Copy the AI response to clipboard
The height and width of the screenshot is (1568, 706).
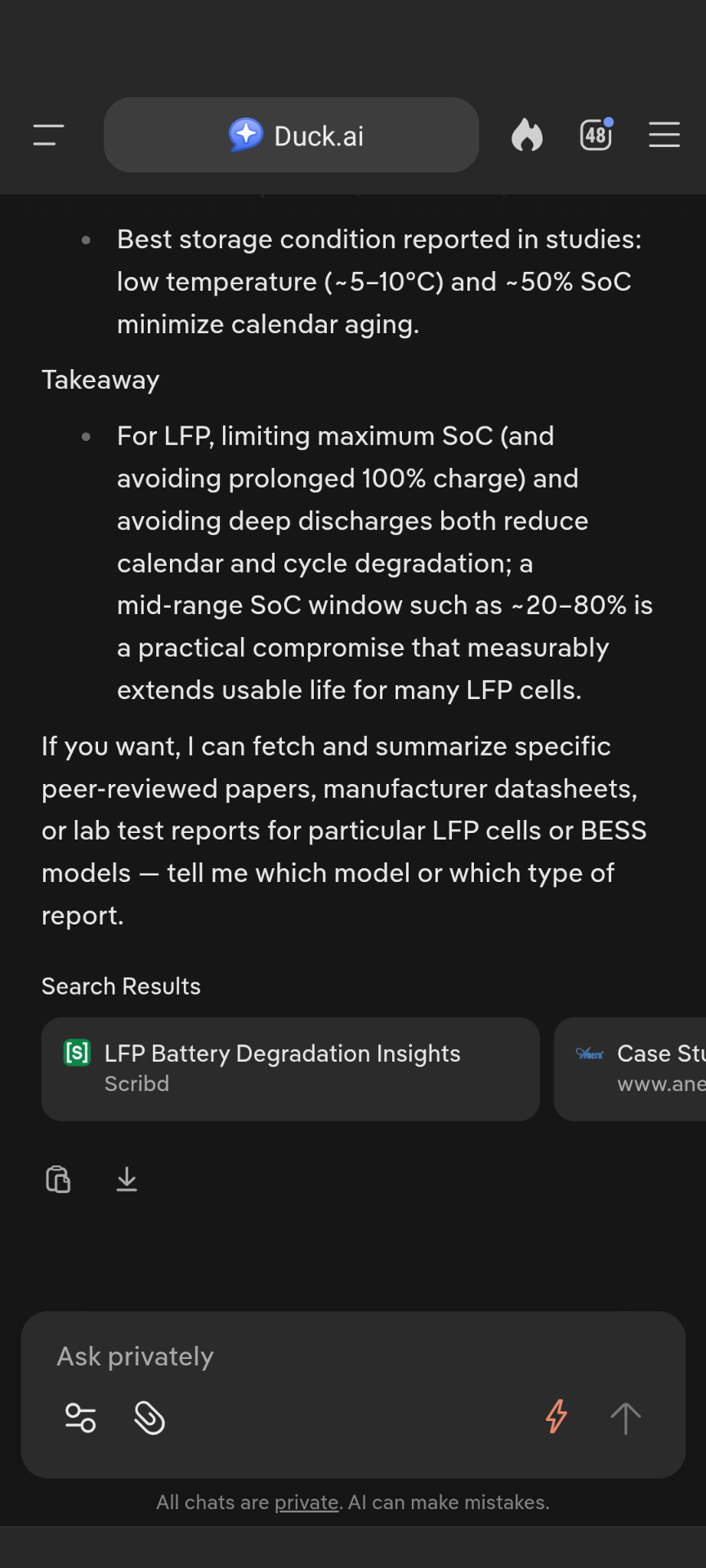[58, 1179]
